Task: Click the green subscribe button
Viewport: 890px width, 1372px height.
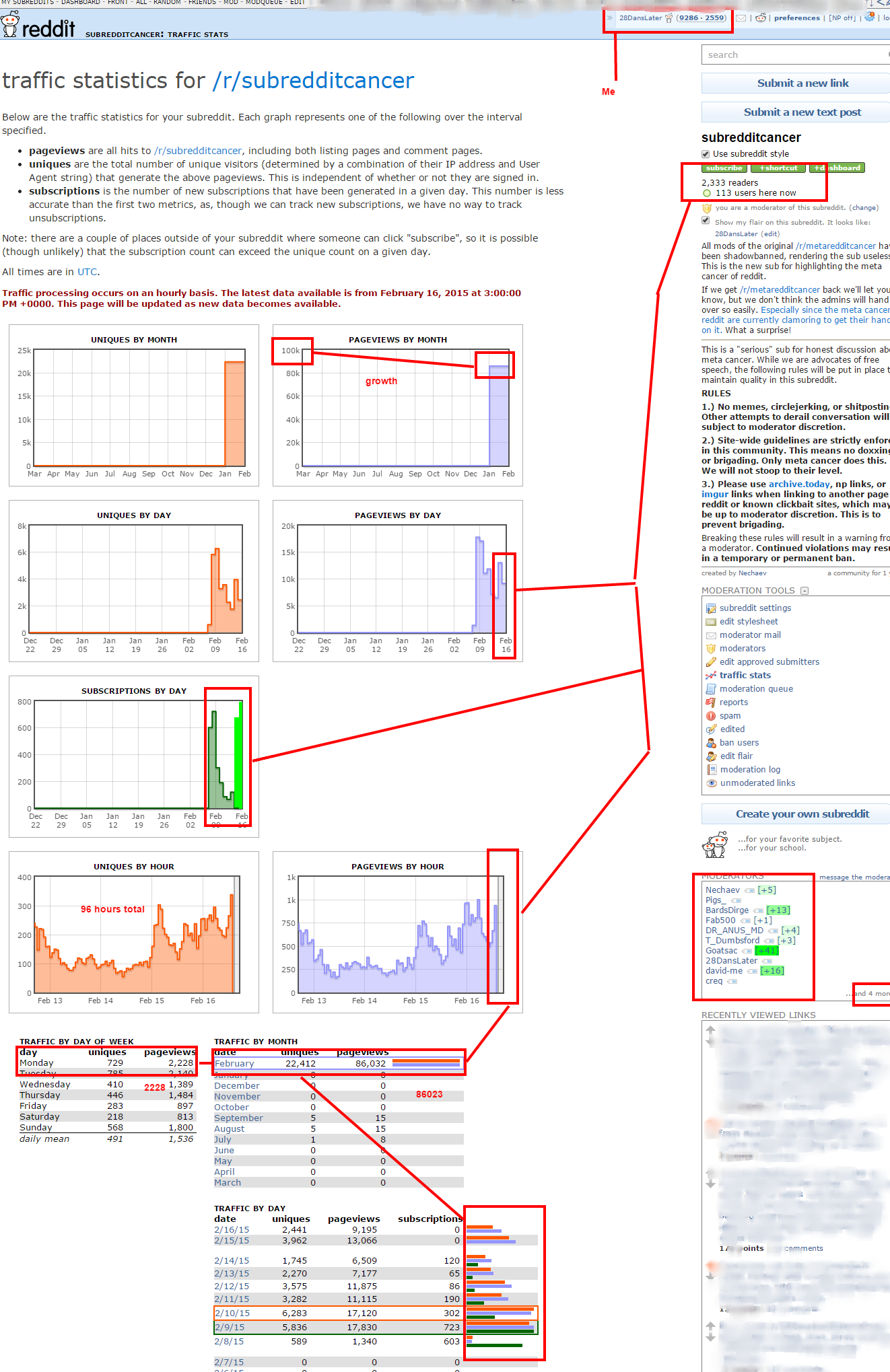Action: click(724, 168)
